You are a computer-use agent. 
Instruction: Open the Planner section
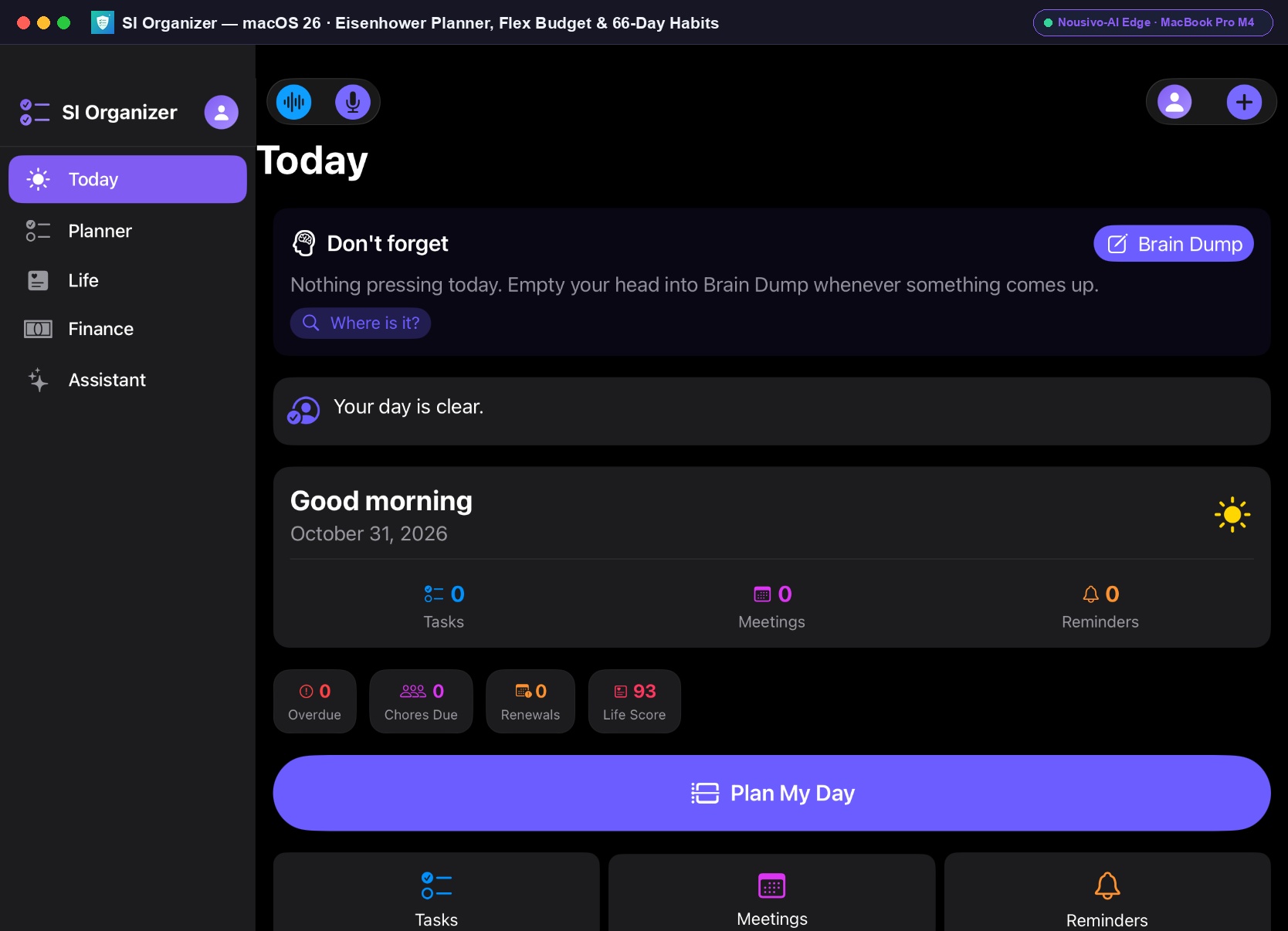(127, 231)
